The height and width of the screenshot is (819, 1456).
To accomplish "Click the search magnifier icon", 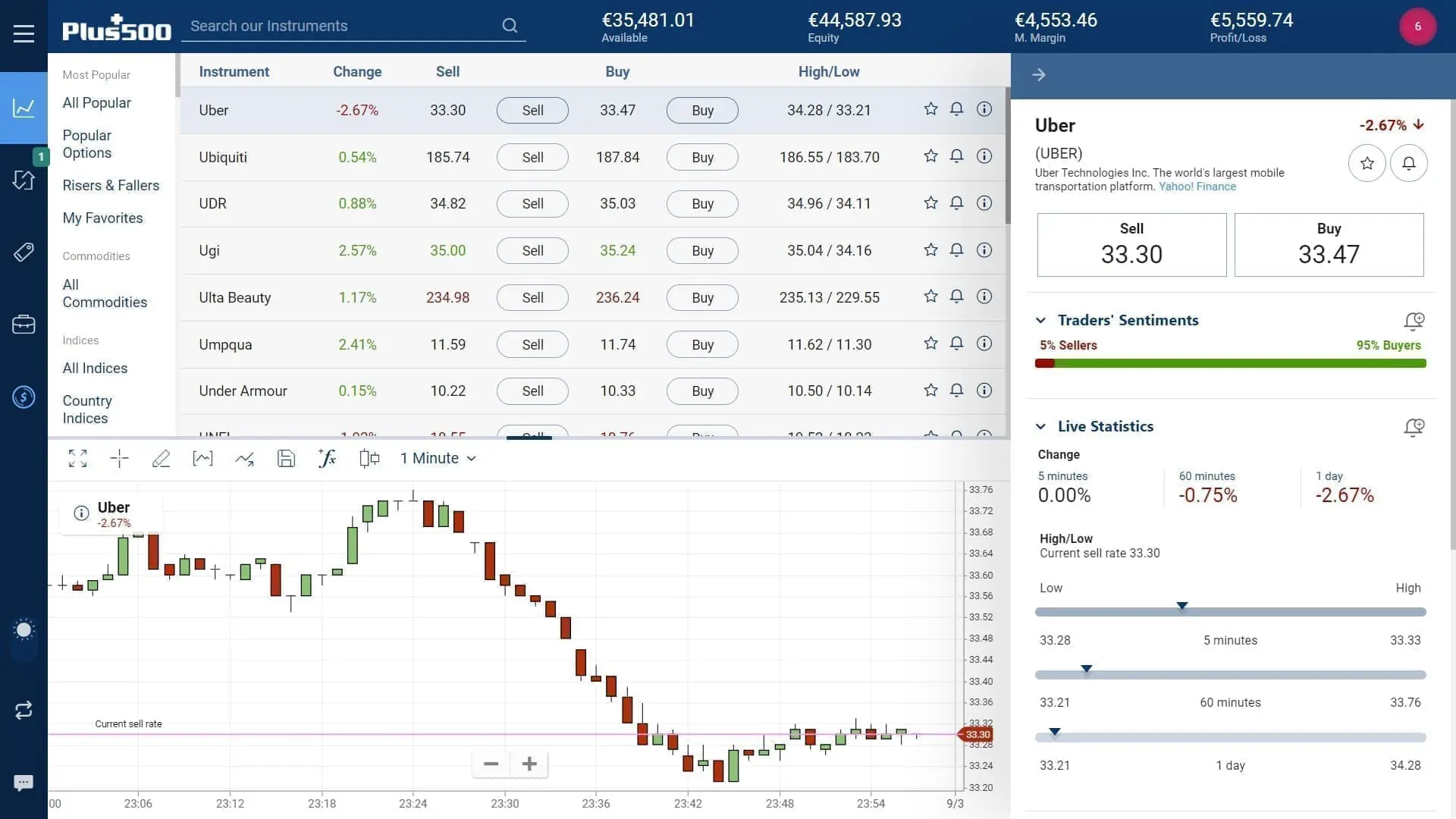I will (510, 26).
